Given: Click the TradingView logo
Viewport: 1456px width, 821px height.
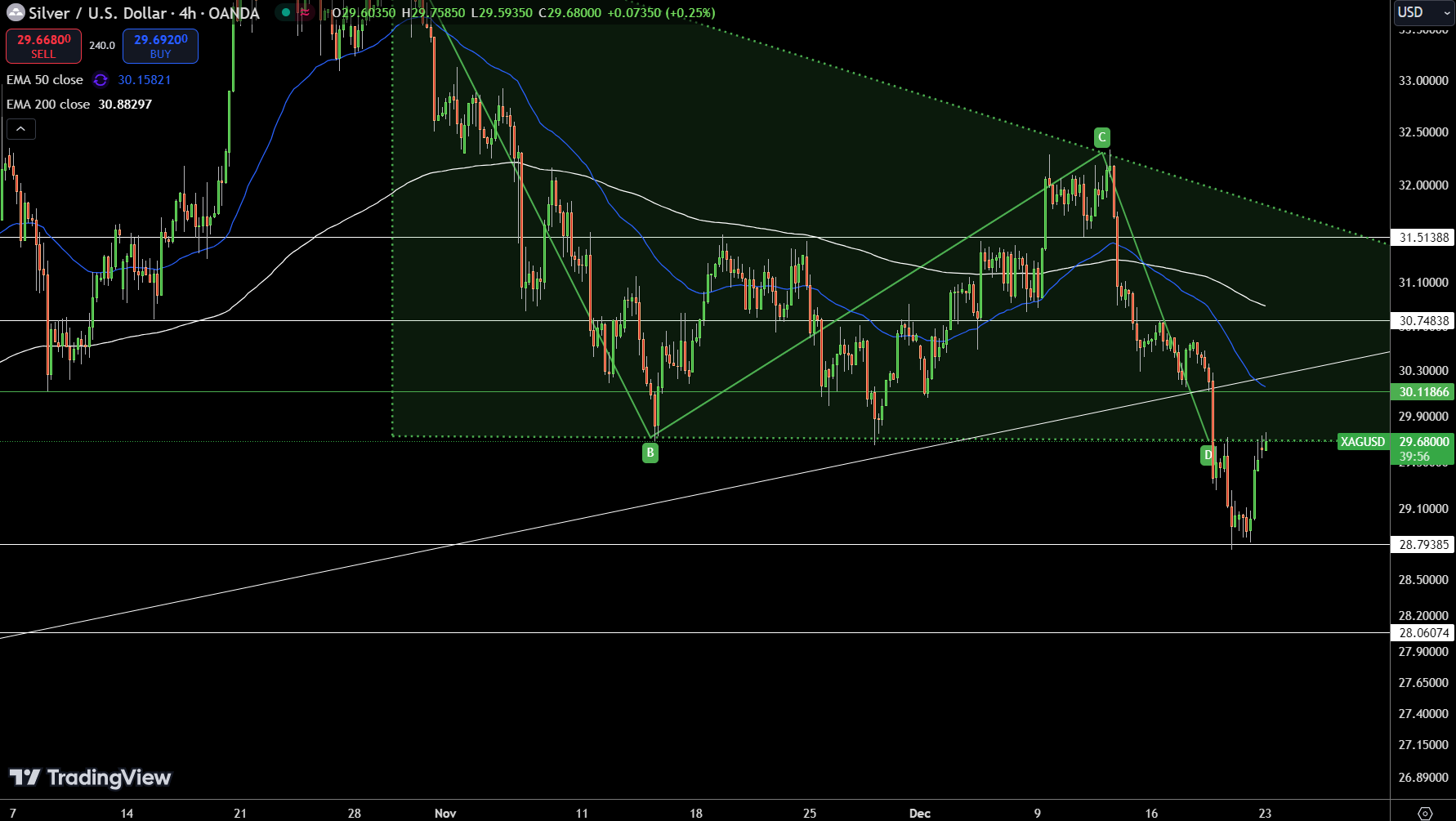Looking at the screenshot, I should click(90, 777).
